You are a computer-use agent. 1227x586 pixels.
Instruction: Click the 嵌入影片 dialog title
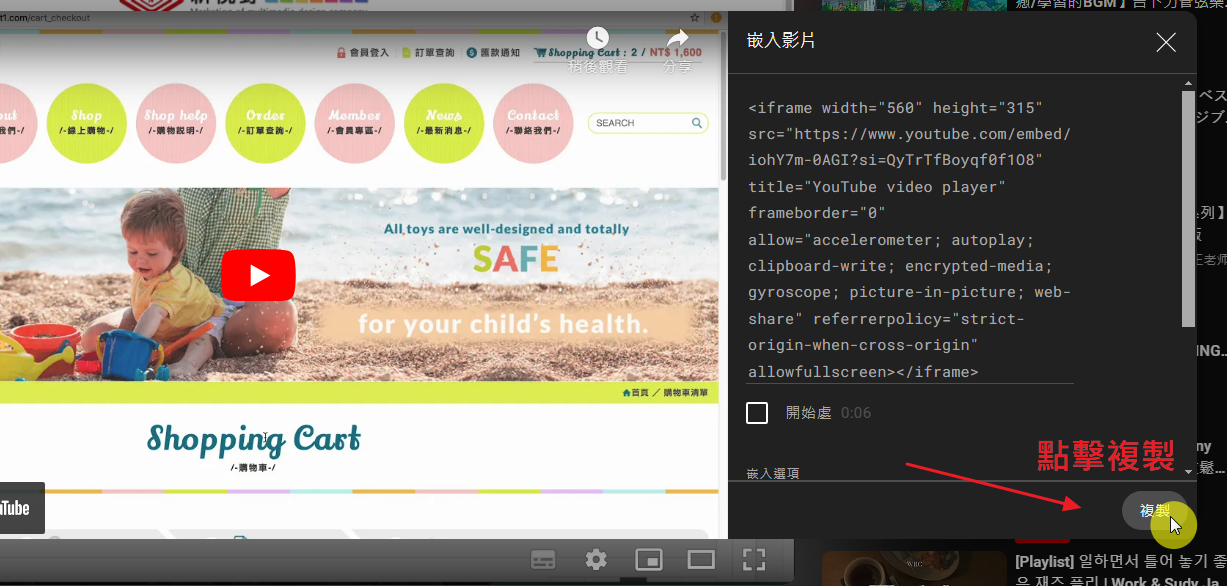pyautogui.click(x=781, y=41)
